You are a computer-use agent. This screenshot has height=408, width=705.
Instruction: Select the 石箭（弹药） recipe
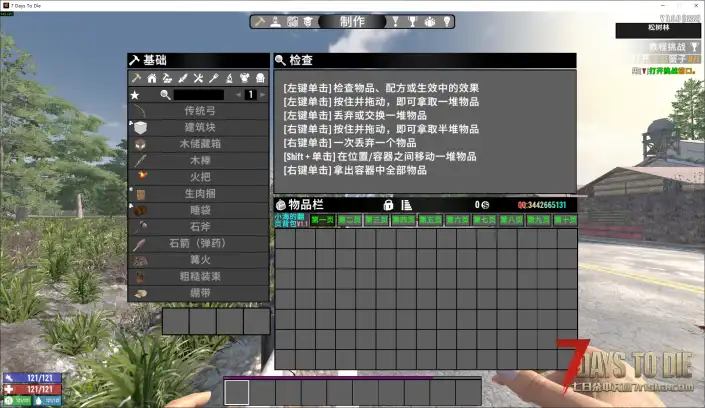(199, 243)
